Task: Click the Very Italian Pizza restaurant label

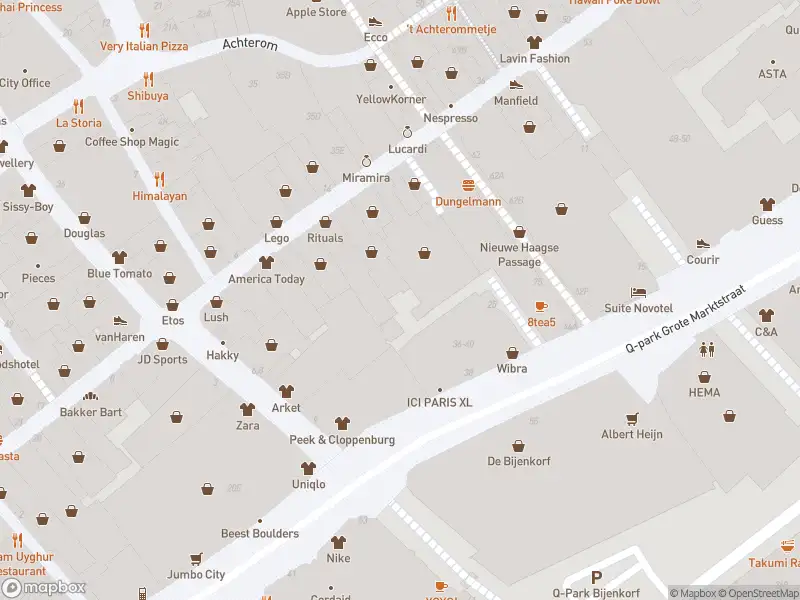Action: tap(144, 46)
